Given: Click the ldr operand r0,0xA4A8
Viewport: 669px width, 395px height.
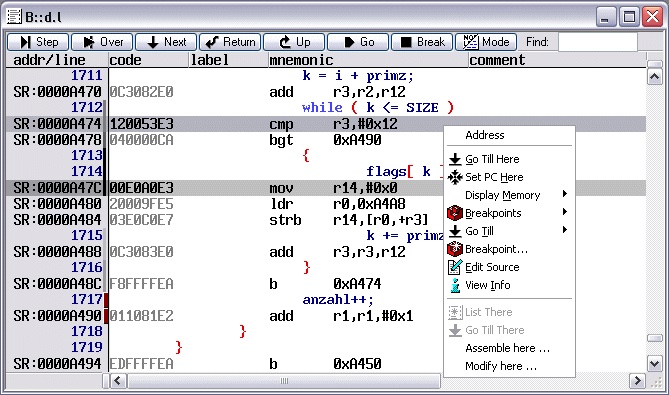Looking at the screenshot, I should tap(369, 204).
